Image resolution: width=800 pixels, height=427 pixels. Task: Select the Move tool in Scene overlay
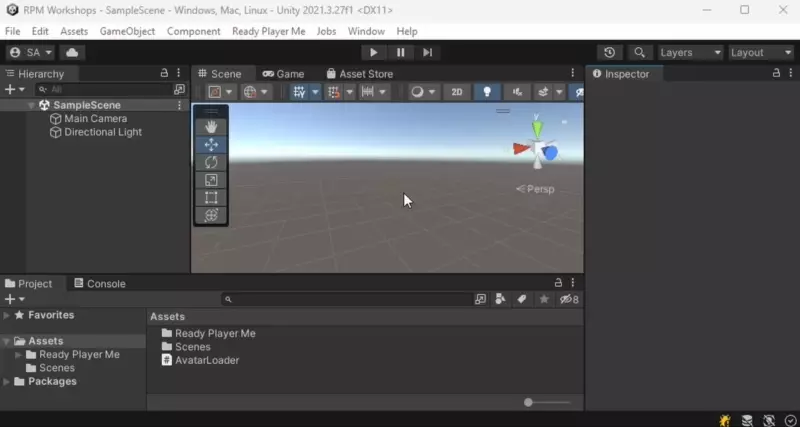tap(211, 145)
